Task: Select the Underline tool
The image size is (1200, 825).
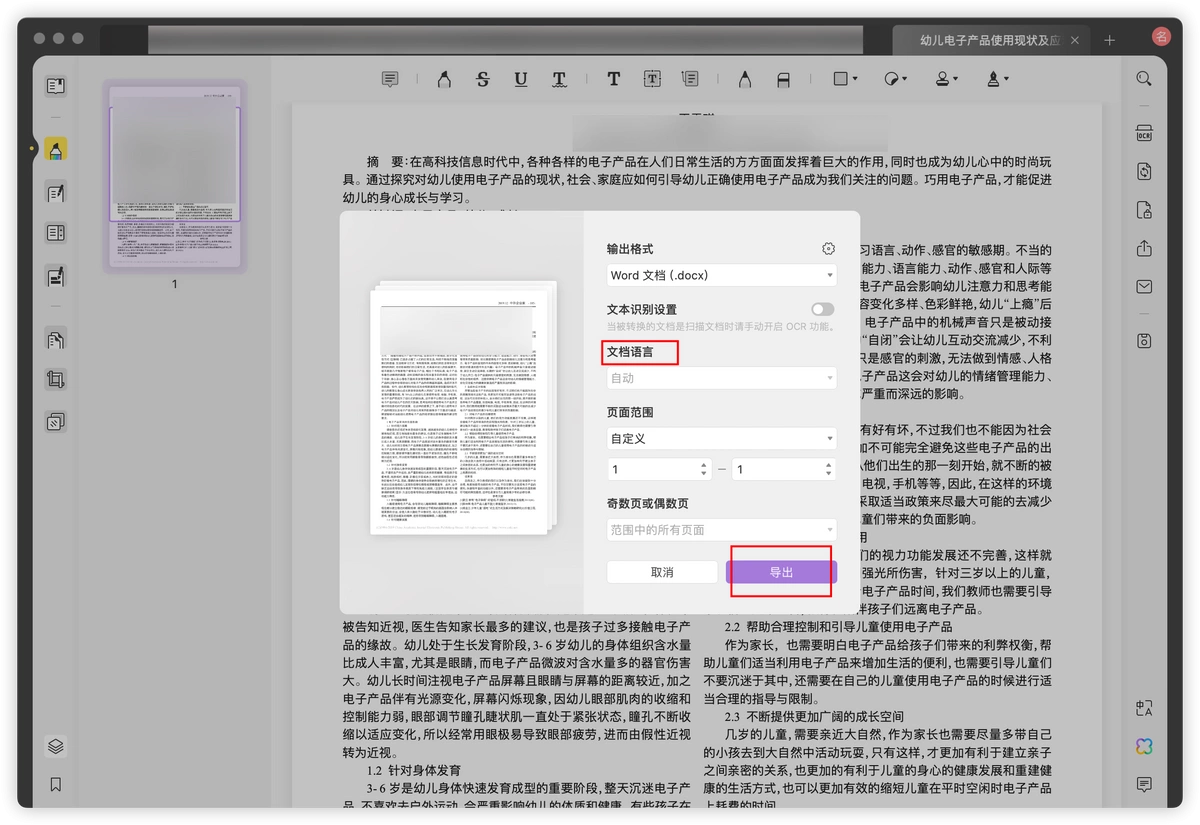Action: coord(521,79)
